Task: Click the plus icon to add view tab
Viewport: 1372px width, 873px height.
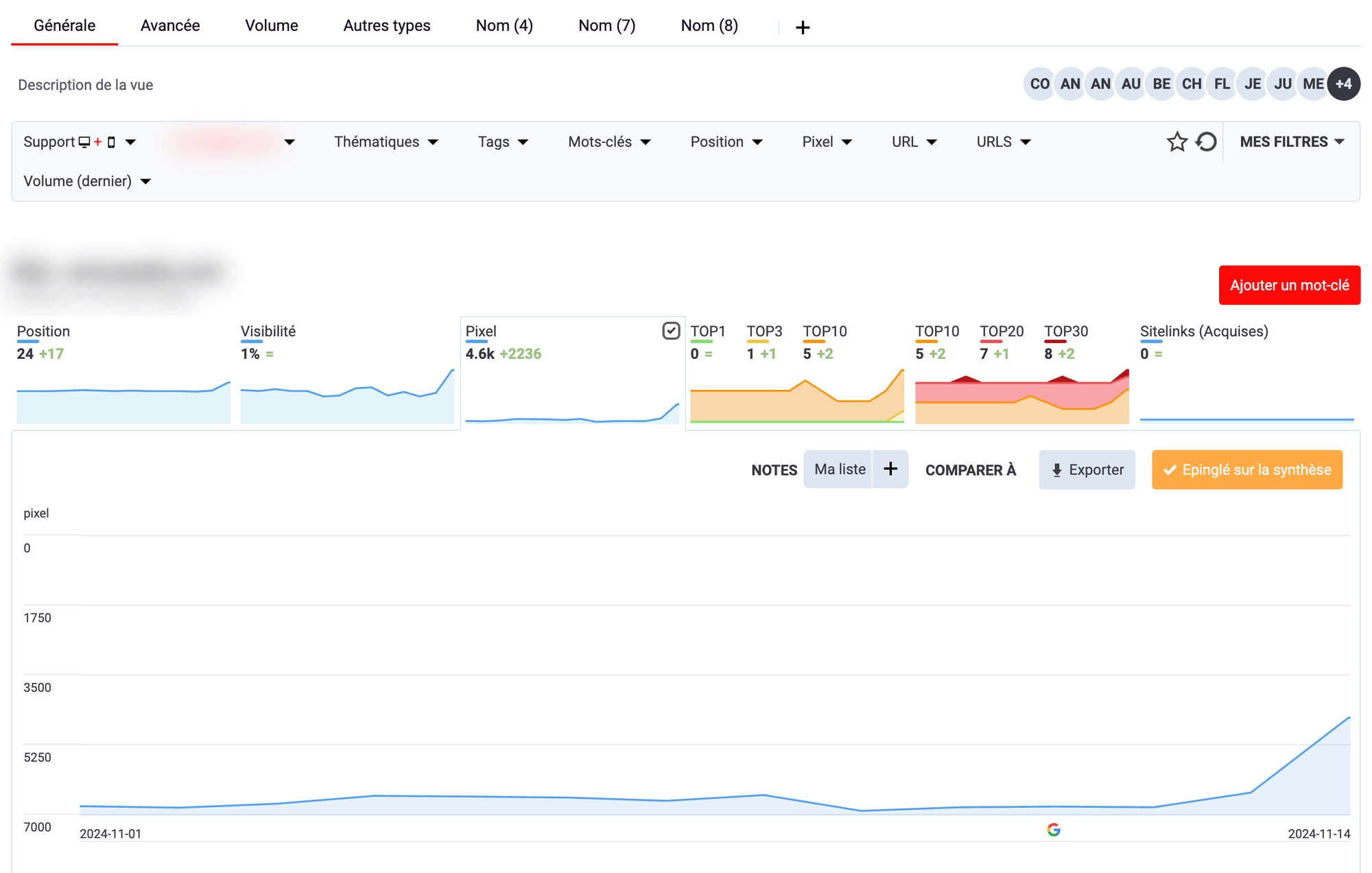Action: [803, 27]
